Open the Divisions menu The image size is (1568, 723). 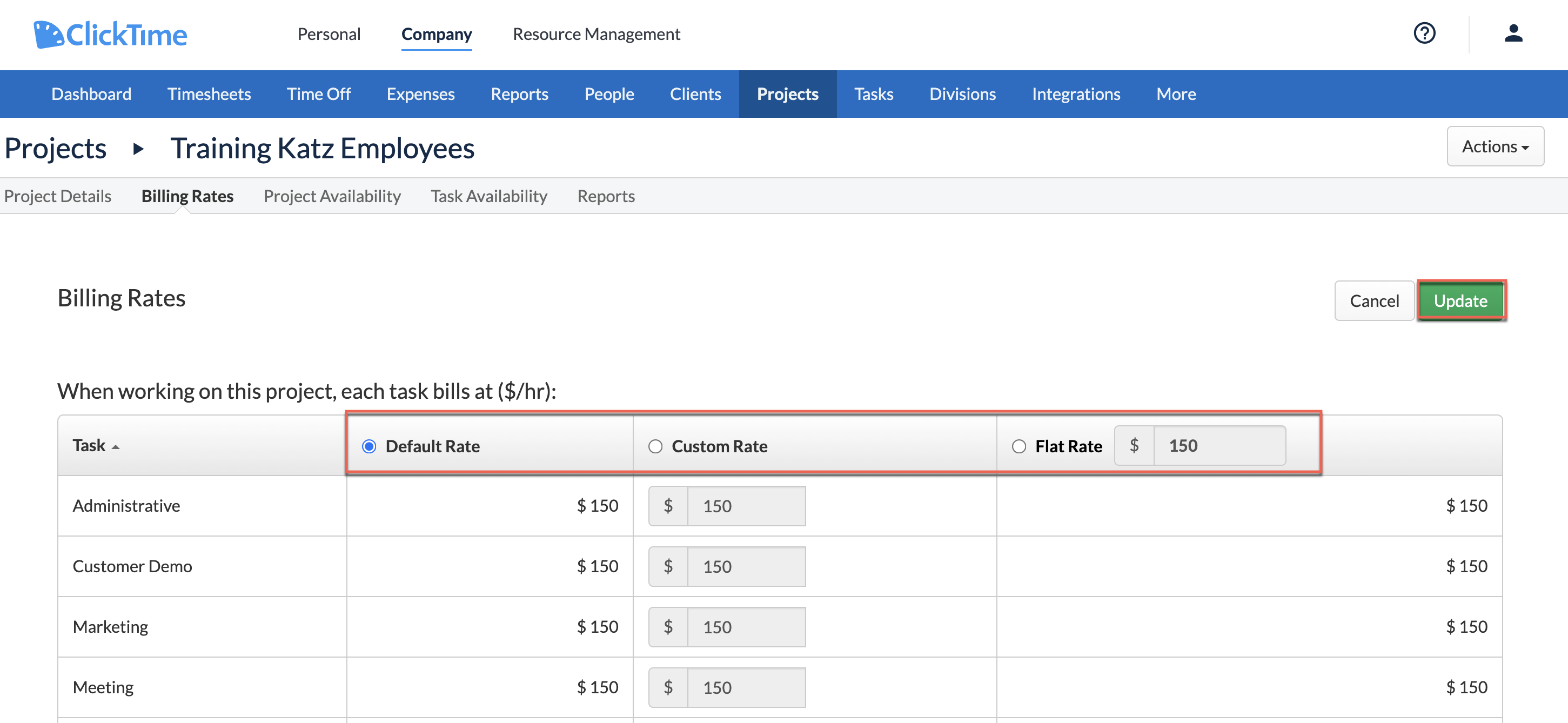coord(962,93)
